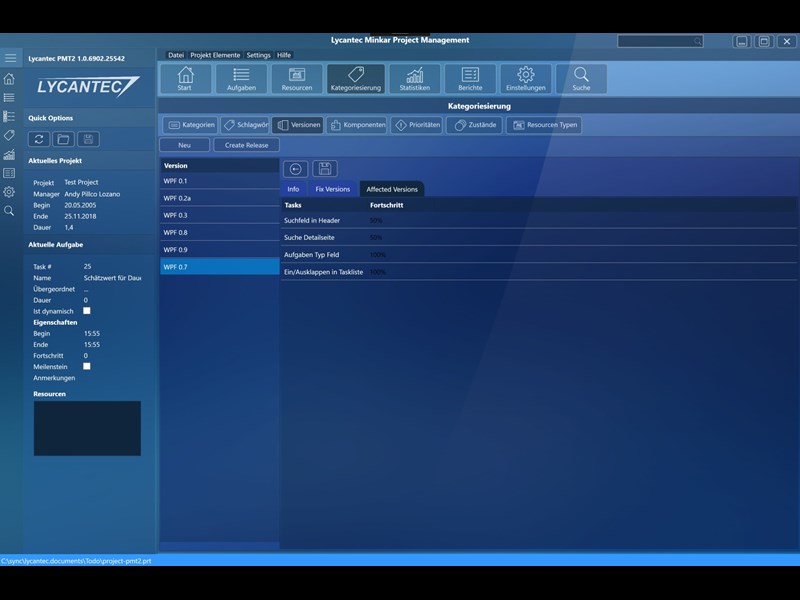Click the Neu button
Viewport: 800px width, 600px height.
click(185, 145)
